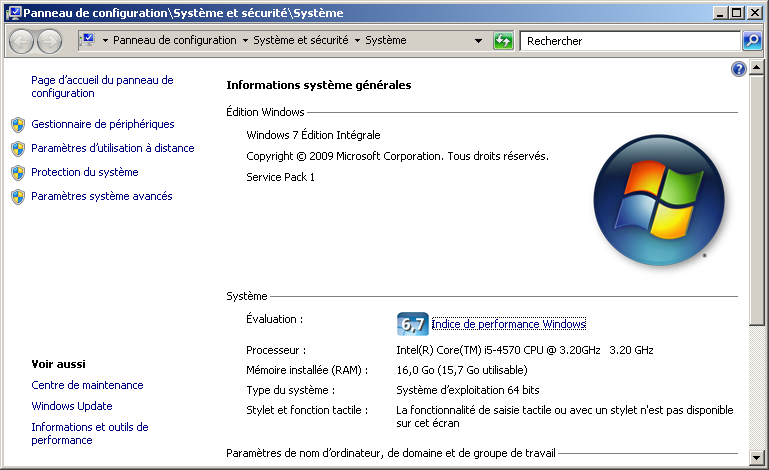Click the Intel Core i5-4570 processor value
The width and height of the screenshot is (769, 470).
pos(525,350)
